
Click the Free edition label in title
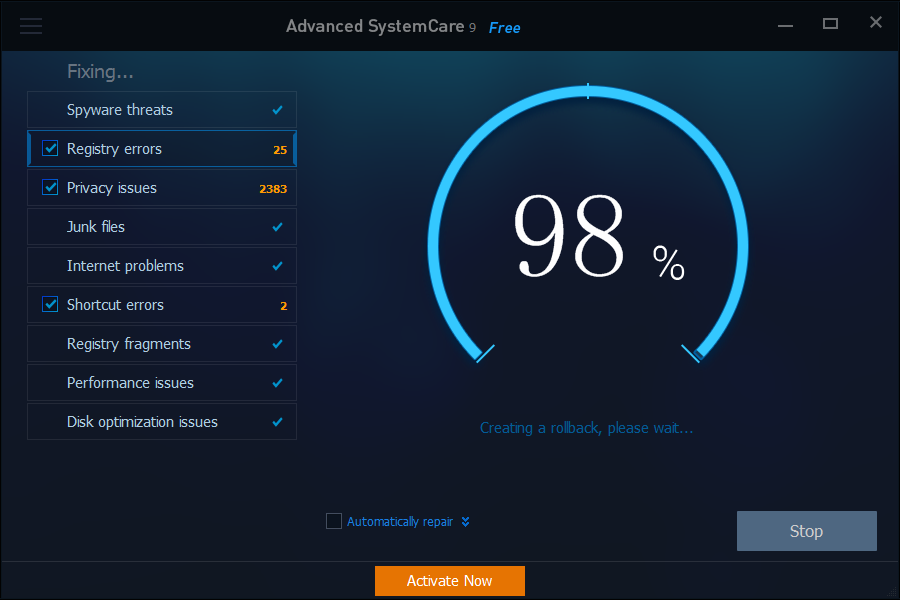[x=505, y=28]
